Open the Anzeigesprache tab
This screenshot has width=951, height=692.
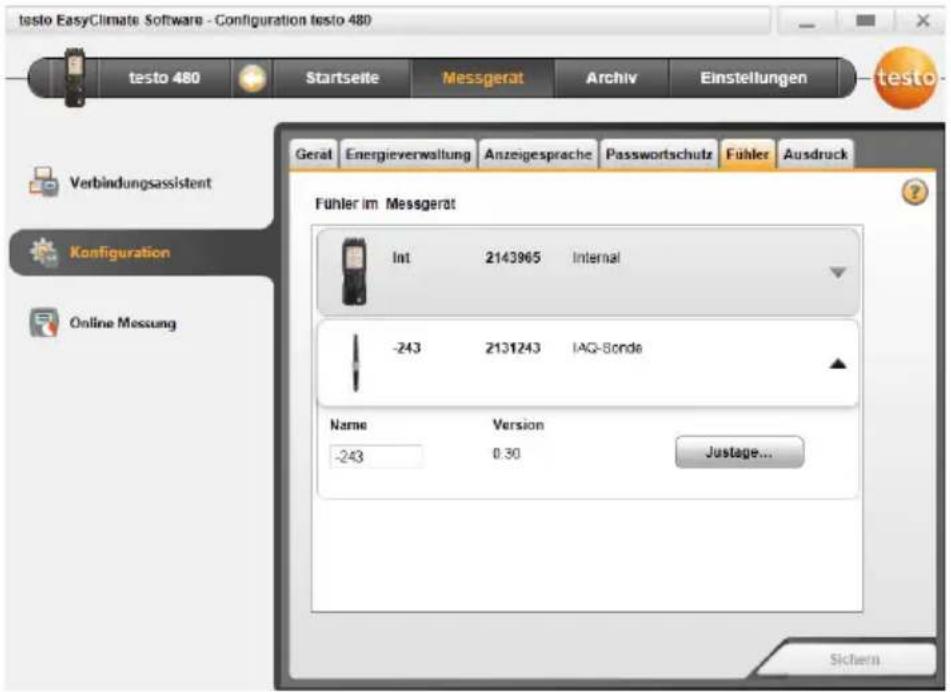tap(538, 155)
